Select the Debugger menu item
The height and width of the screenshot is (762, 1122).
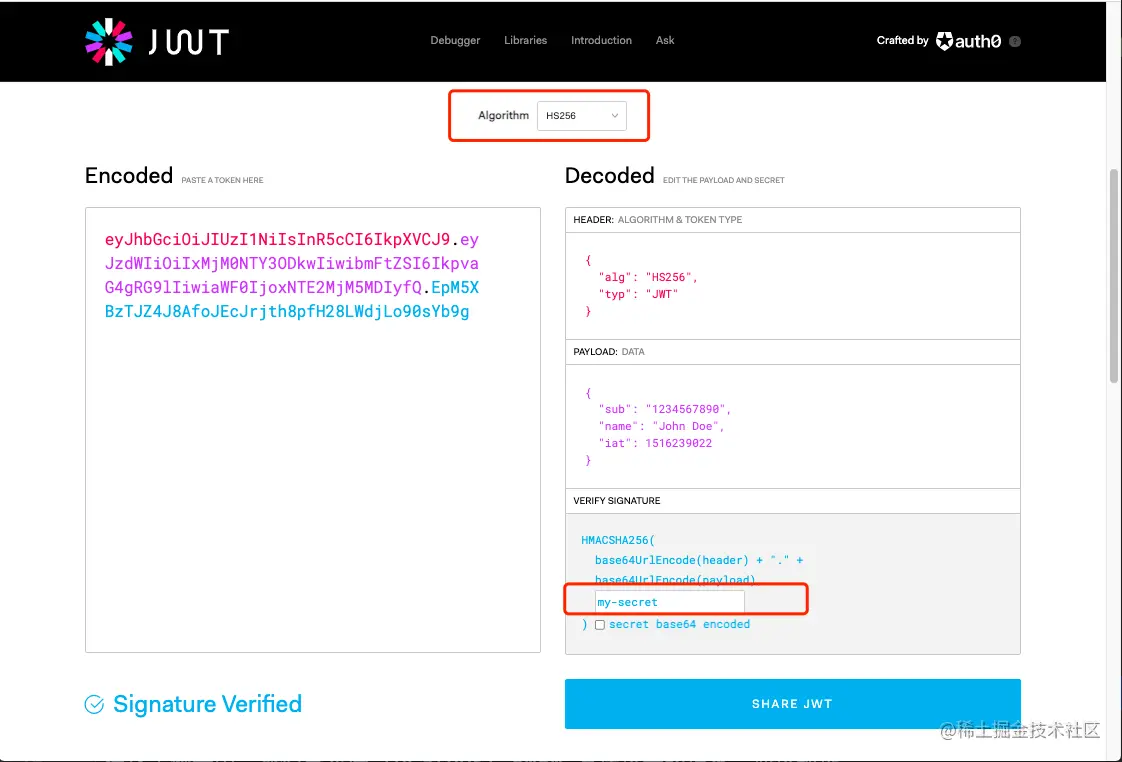tap(455, 40)
